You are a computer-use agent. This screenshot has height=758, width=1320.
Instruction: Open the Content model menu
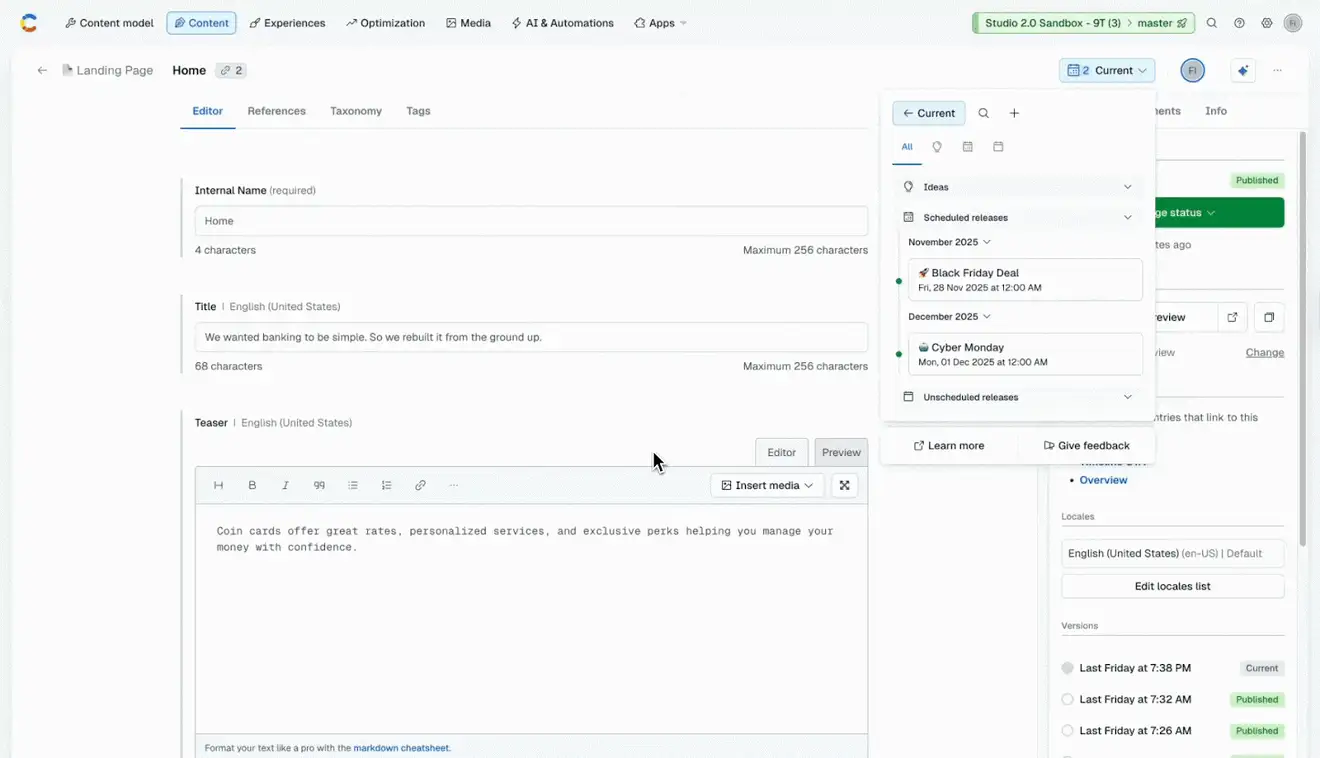pyautogui.click(x=109, y=23)
